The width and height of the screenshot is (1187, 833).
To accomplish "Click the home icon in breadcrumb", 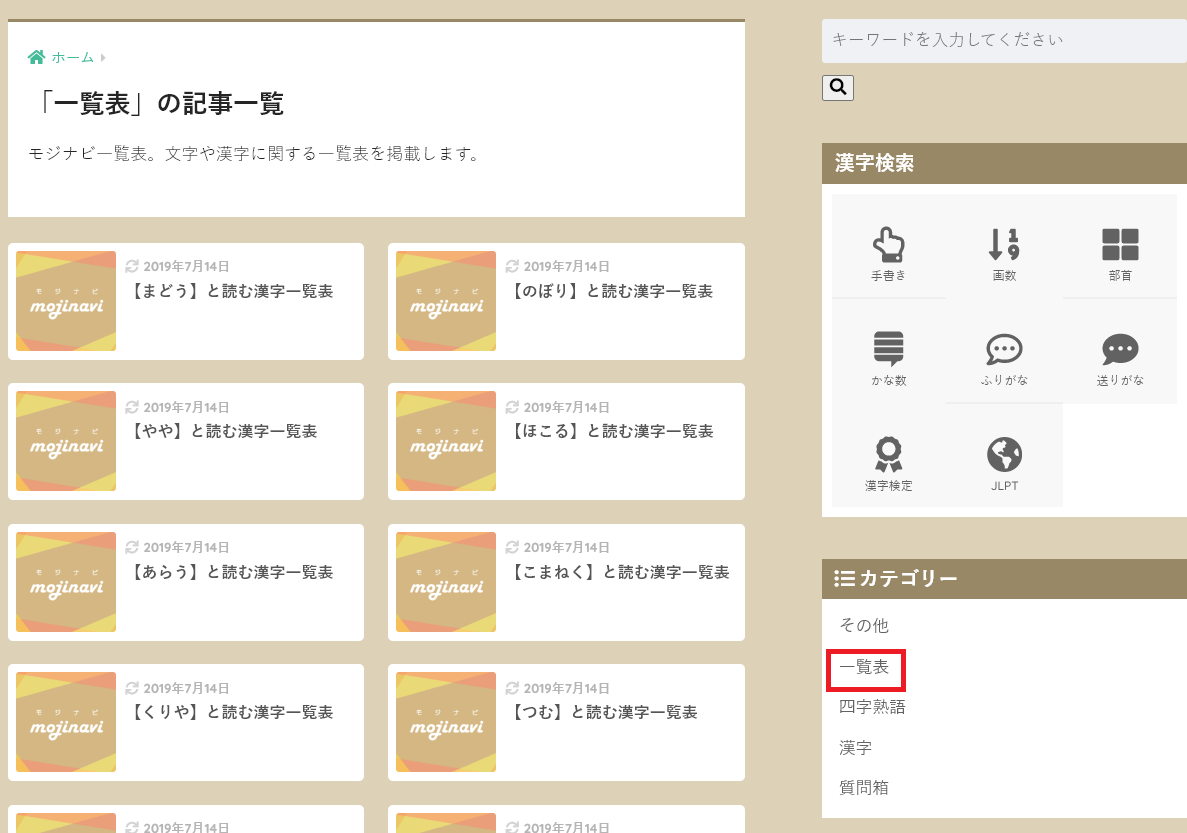I will pyautogui.click(x=36, y=57).
